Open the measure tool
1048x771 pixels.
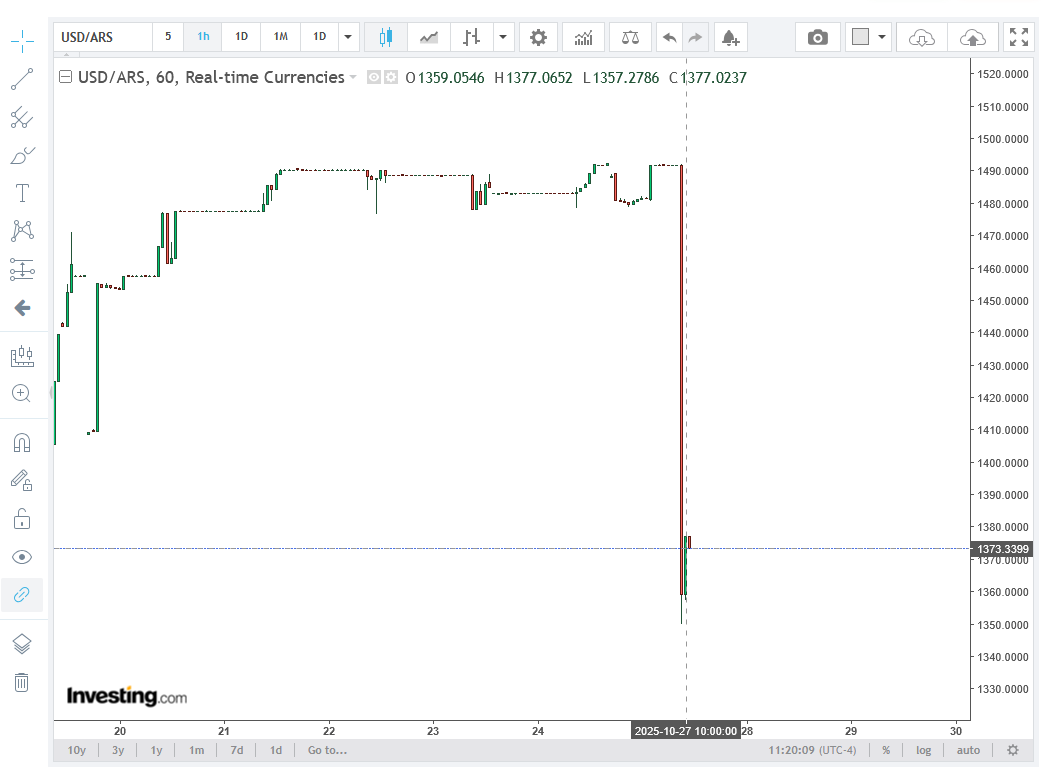(x=22, y=355)
